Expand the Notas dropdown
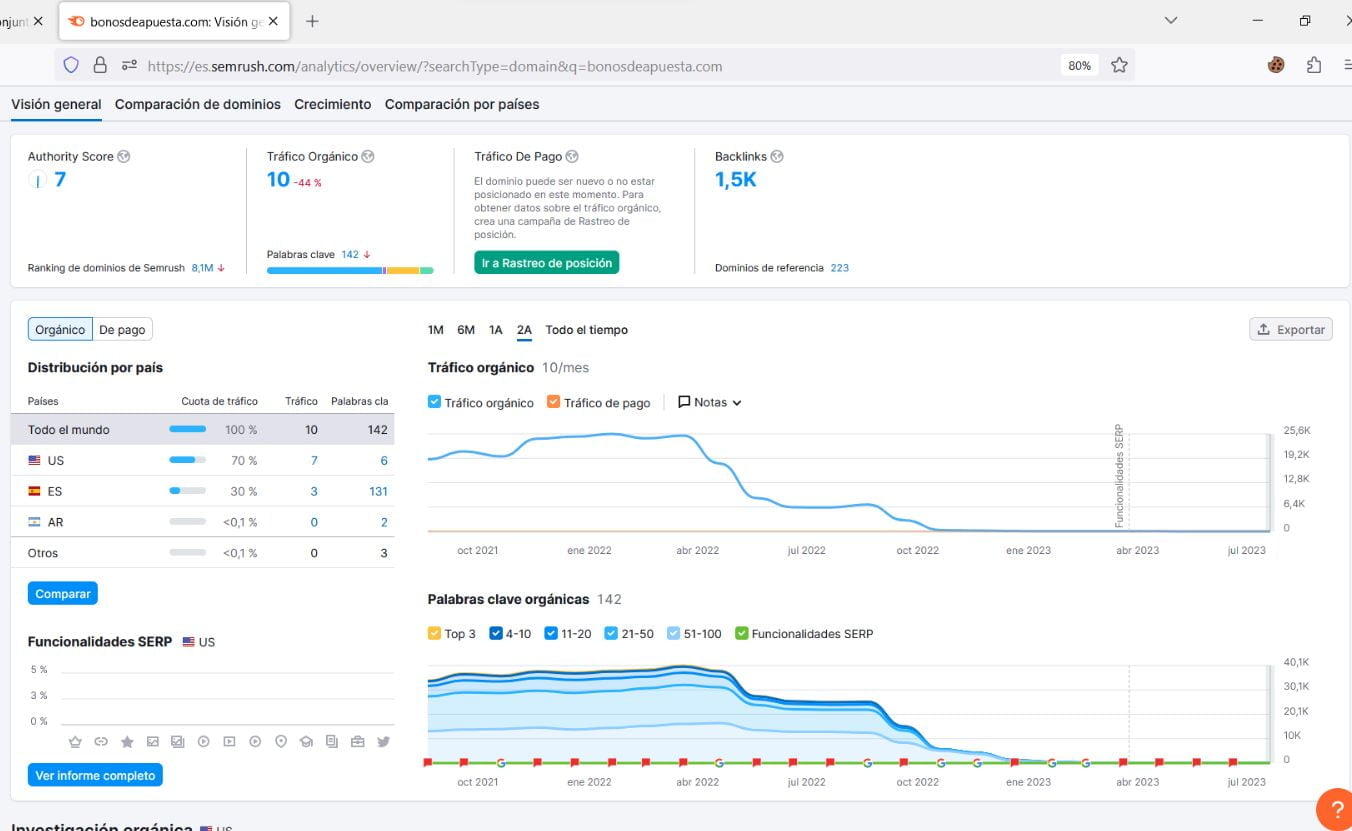Screen dimensions: 1352x831 (710, 402)
